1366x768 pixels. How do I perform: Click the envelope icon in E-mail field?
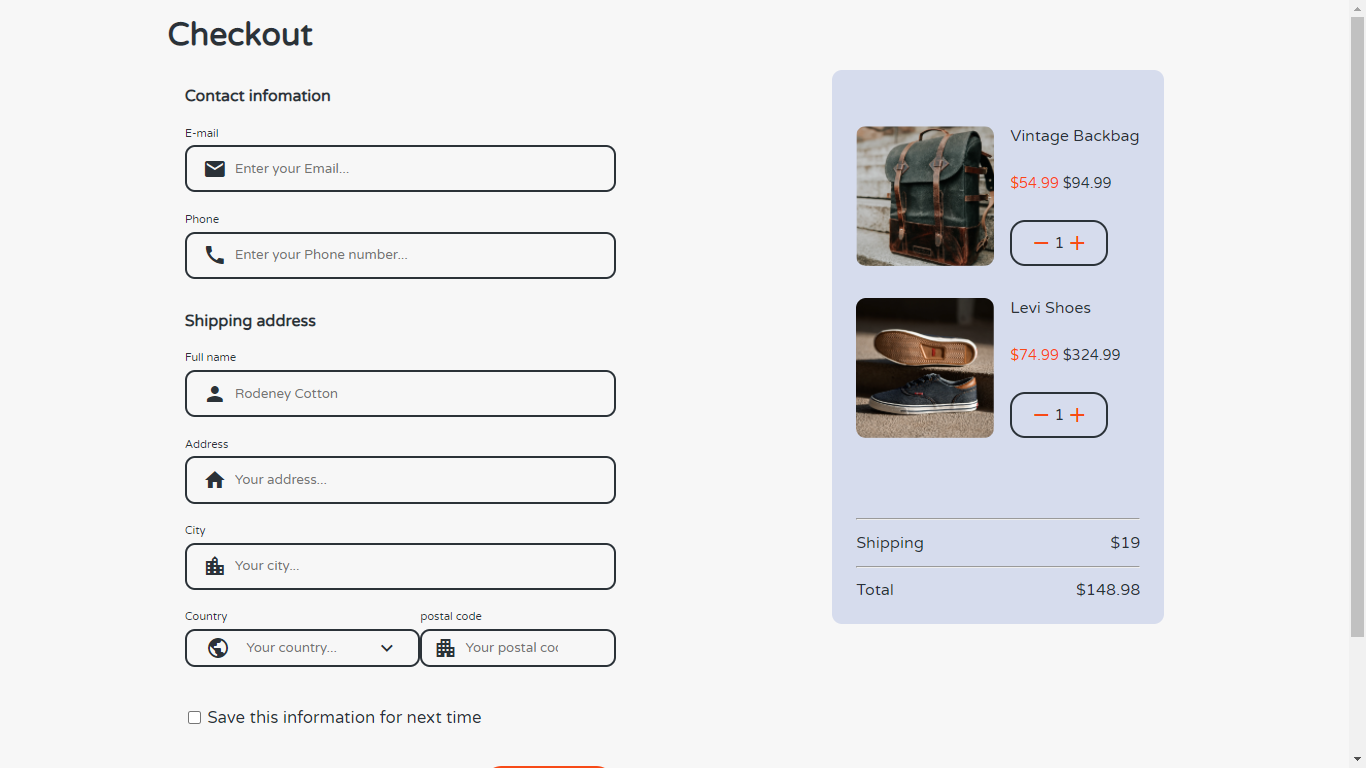coord(214,169)
